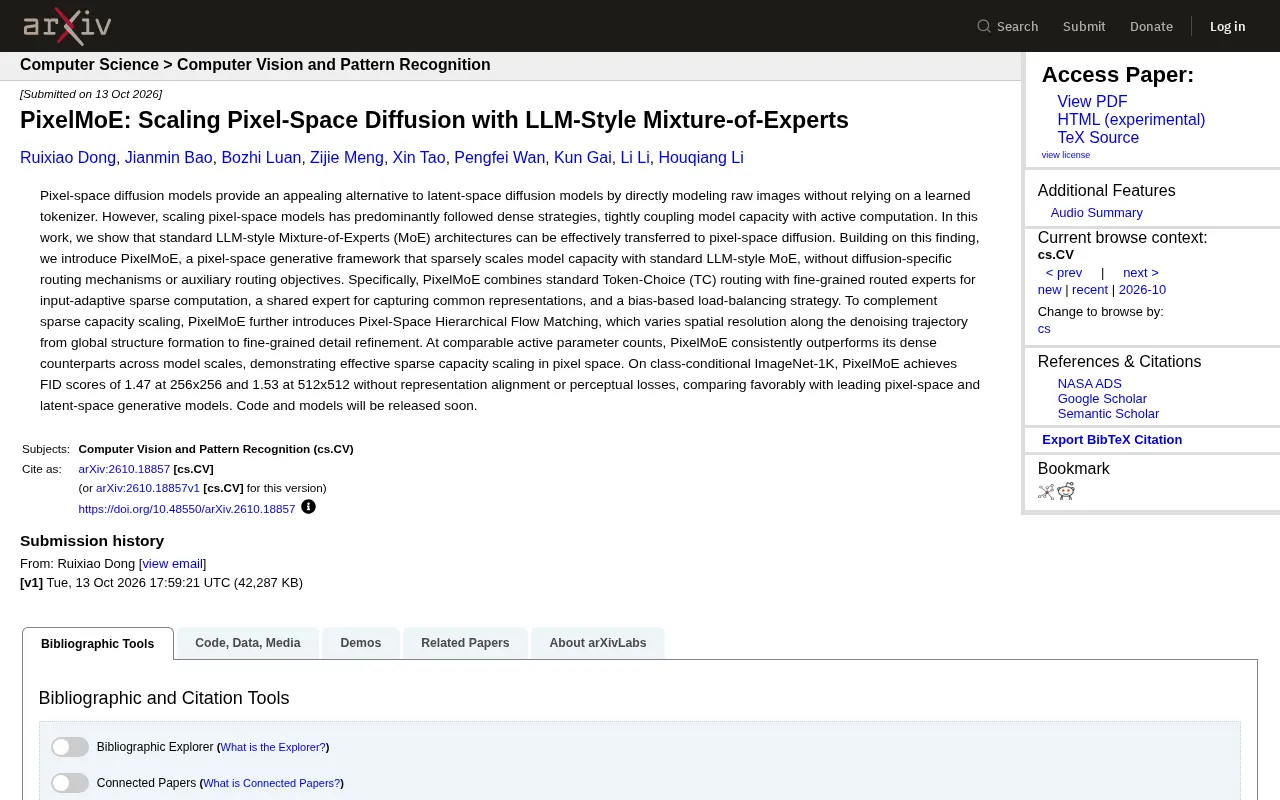Click What is Connected Papers? link
The image size is (1280, 800).
[x=272, y=783]
